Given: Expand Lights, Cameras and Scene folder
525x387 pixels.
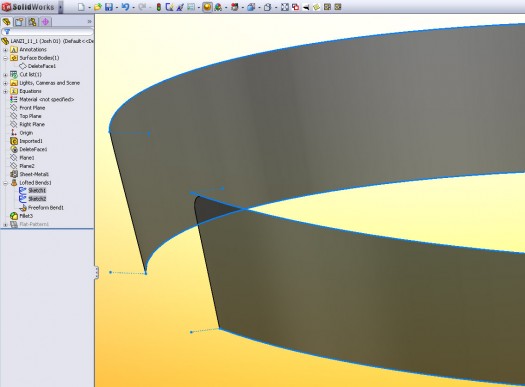Looking at the screenshot, I should (5, 83).
